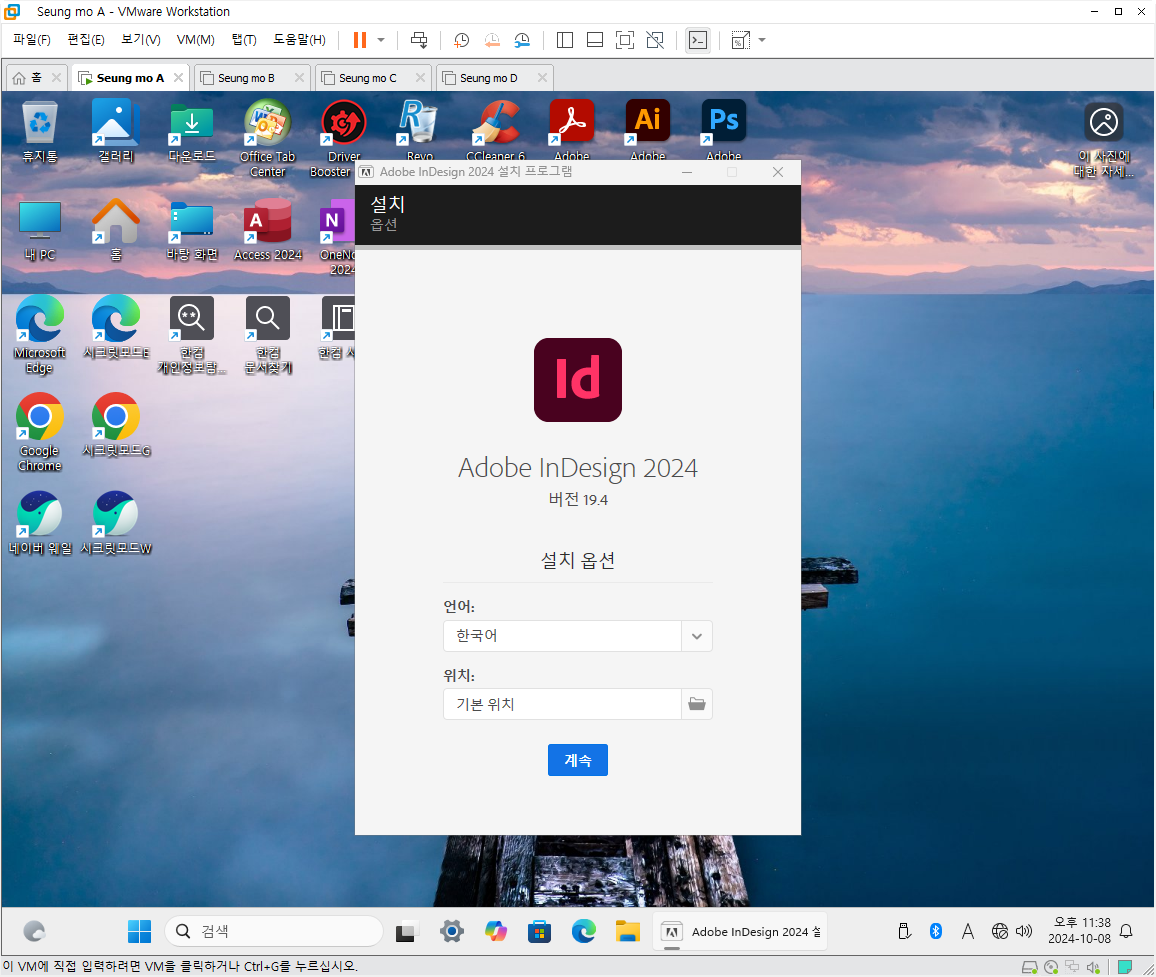Screen dimensions: 1156x977
Task: Toggle the VMware library sidebar view icon
Action: (565, 40)
